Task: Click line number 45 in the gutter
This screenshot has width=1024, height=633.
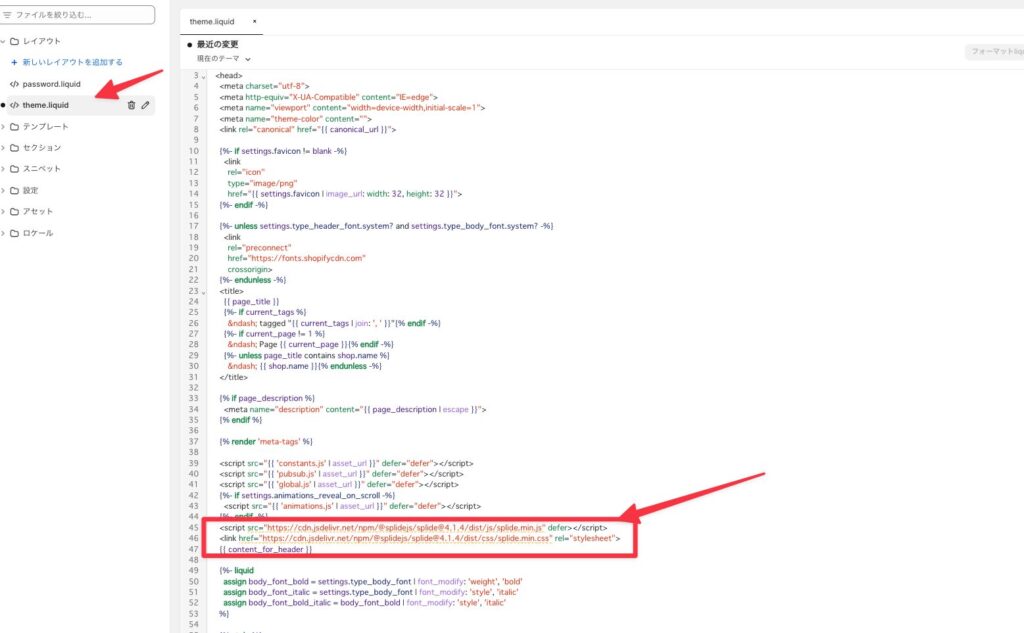Action: click(193, 527)
